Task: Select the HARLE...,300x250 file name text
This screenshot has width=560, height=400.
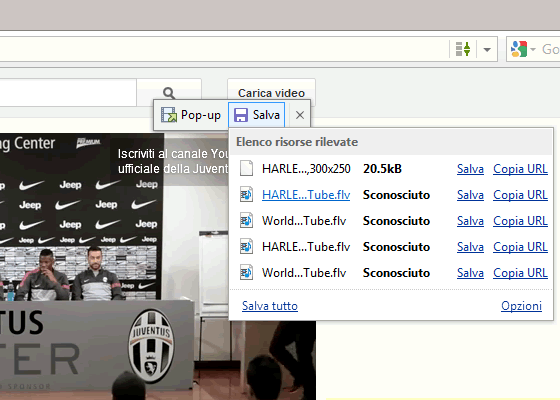Action: point(306,169)
